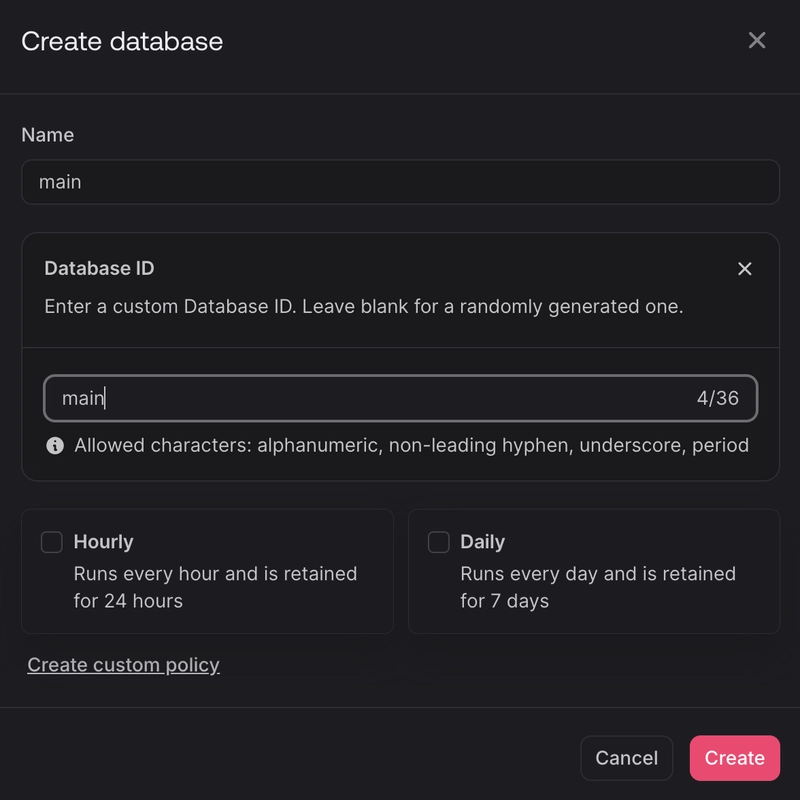Select the Hourly option label
800x800 pixels.
coord(103,542)
